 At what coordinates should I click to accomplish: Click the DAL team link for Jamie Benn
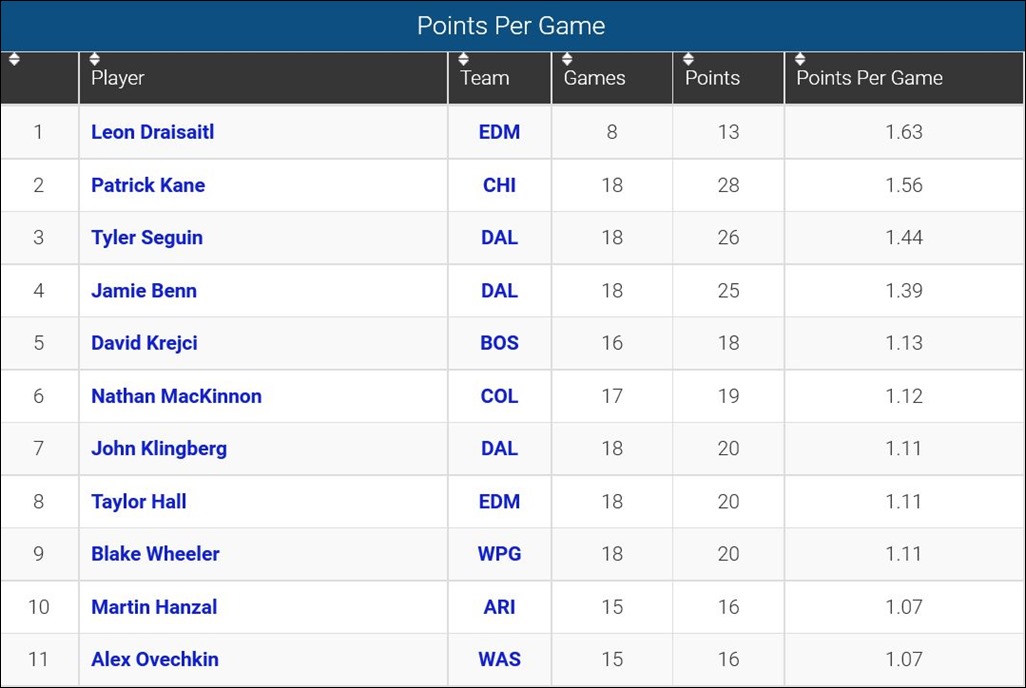(x=499, y=290)
